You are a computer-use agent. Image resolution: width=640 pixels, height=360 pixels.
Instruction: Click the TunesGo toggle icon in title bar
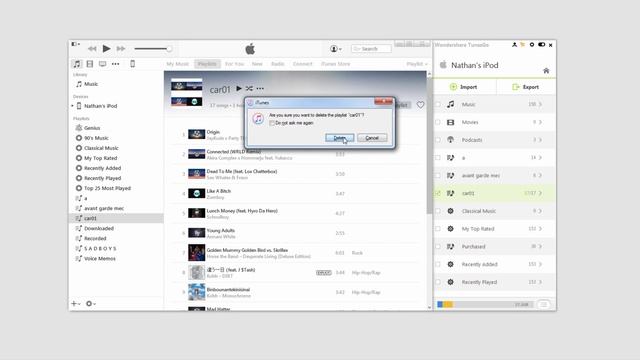pyautogui.click(x=541, y=45)
